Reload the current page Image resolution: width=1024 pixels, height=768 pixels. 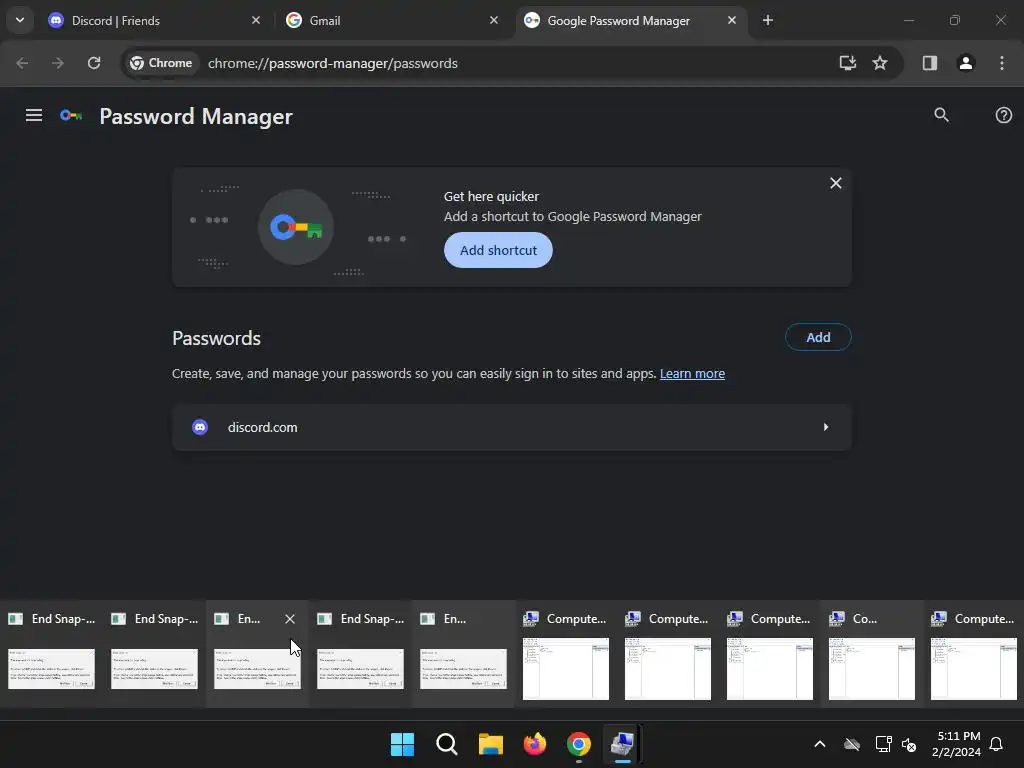pos(94,63)
